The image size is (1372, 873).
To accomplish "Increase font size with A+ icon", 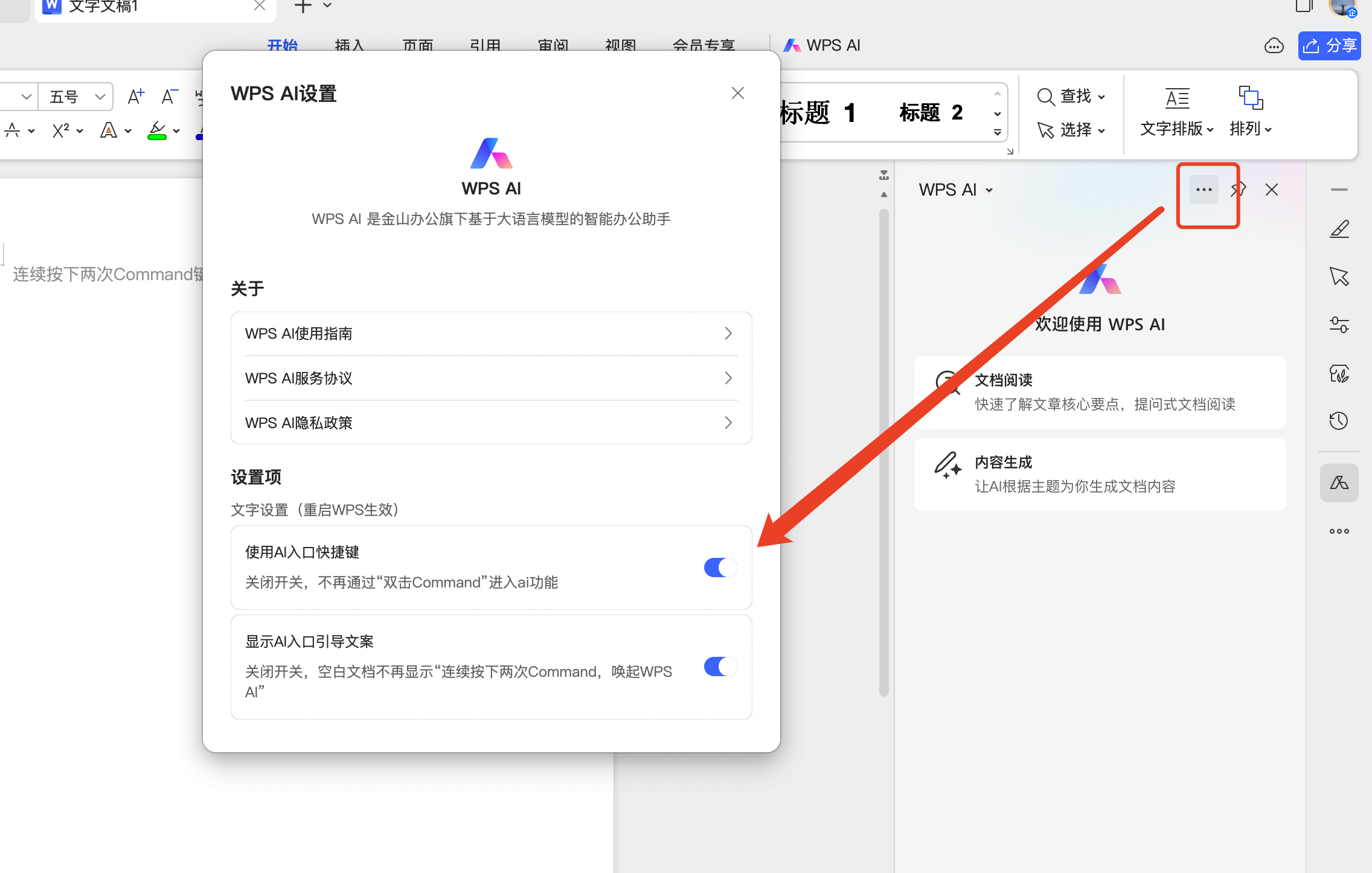I will [x=136, y=97].
